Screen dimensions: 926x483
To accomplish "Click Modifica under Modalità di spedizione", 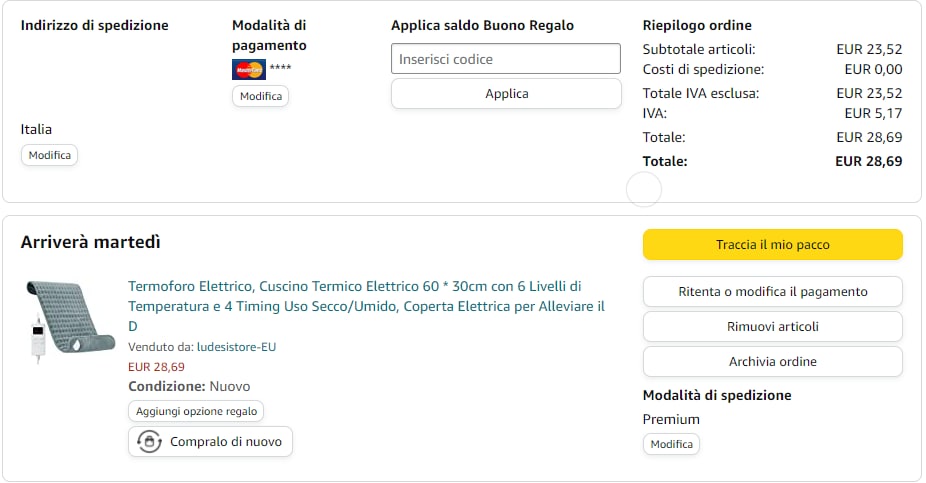I will click(671, 444).
